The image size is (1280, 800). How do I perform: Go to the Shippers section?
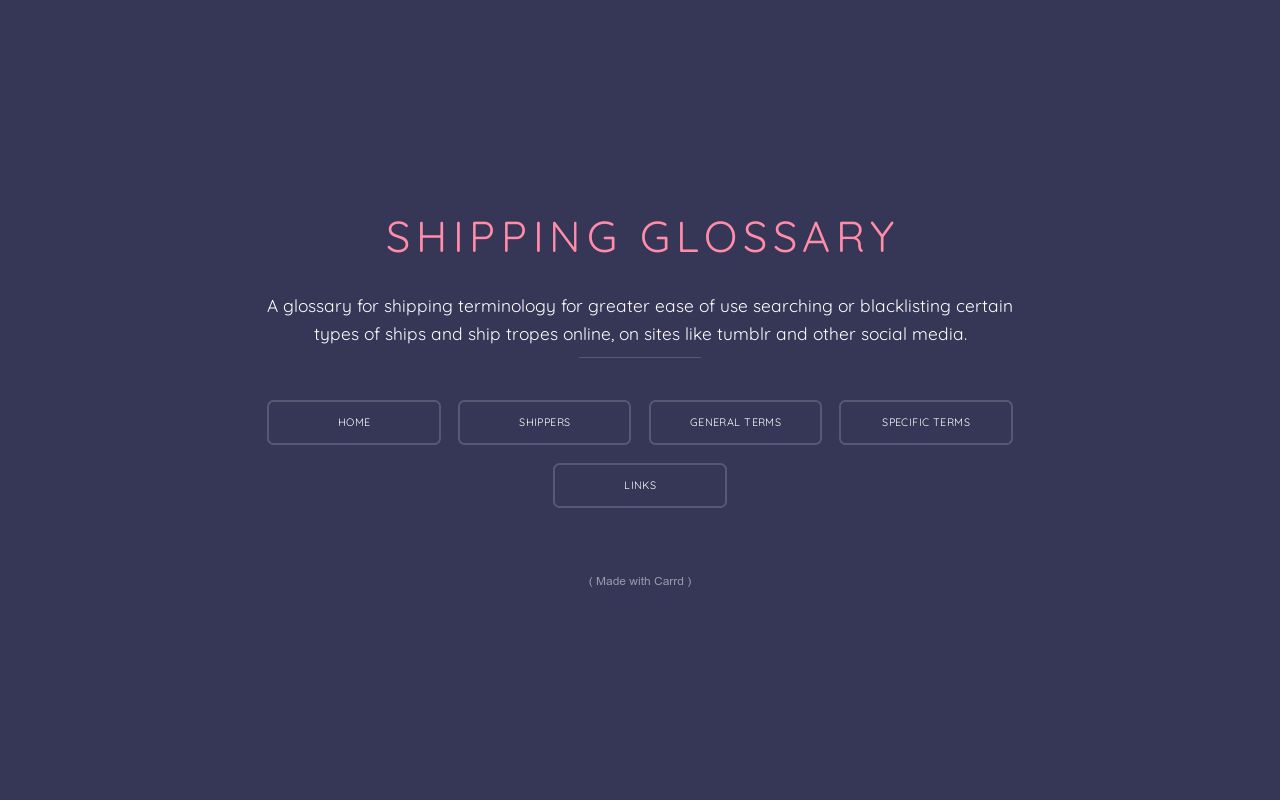click(x=544, y=422)
